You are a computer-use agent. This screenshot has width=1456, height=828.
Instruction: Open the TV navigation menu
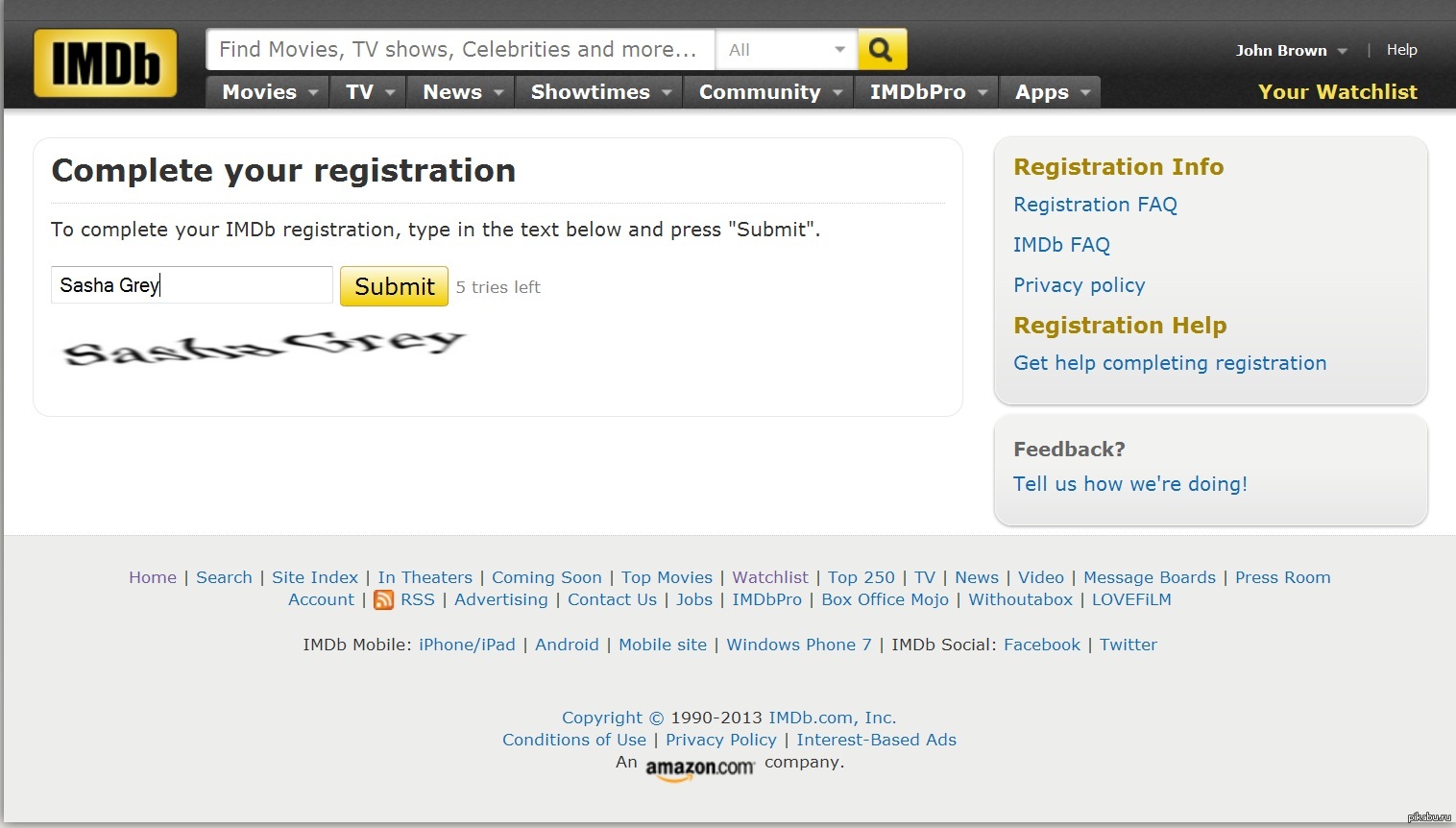[x=369, y=92]
